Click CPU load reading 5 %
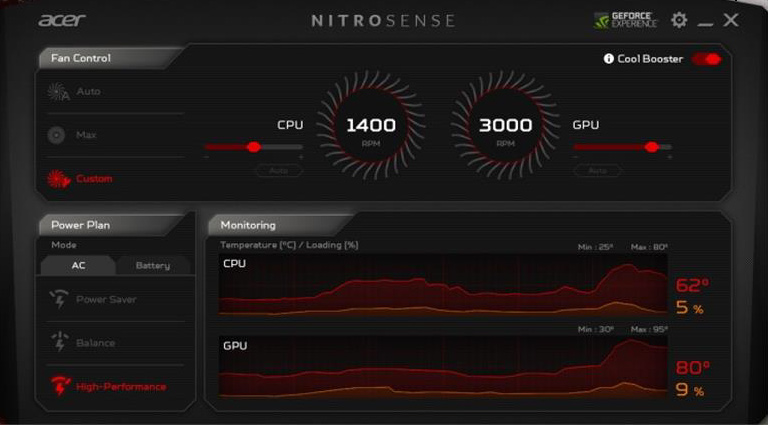Screen dimensions: 768x425 690,308
